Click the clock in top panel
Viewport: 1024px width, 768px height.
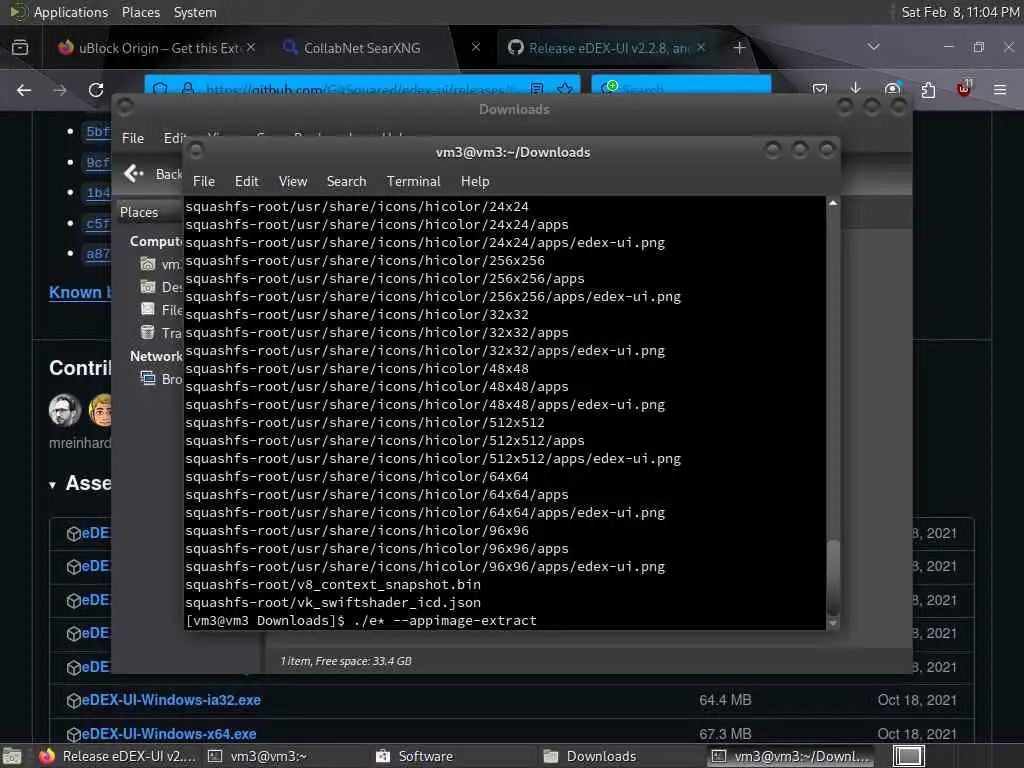pyautogui.click(x=960, y=12)
